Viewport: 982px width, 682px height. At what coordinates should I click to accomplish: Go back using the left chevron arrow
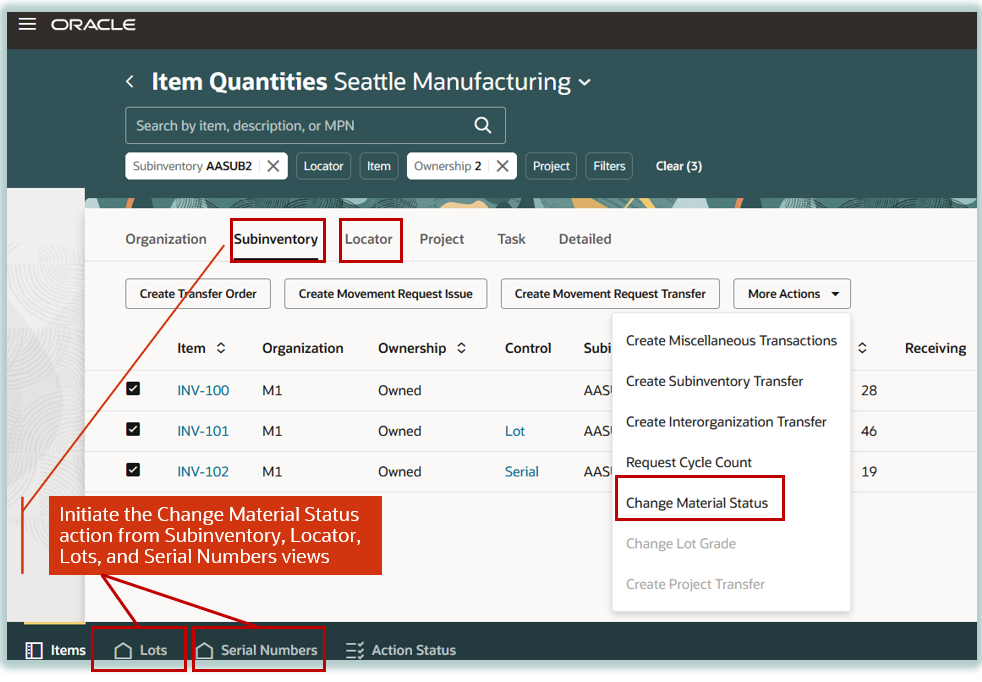pos(130,81)
